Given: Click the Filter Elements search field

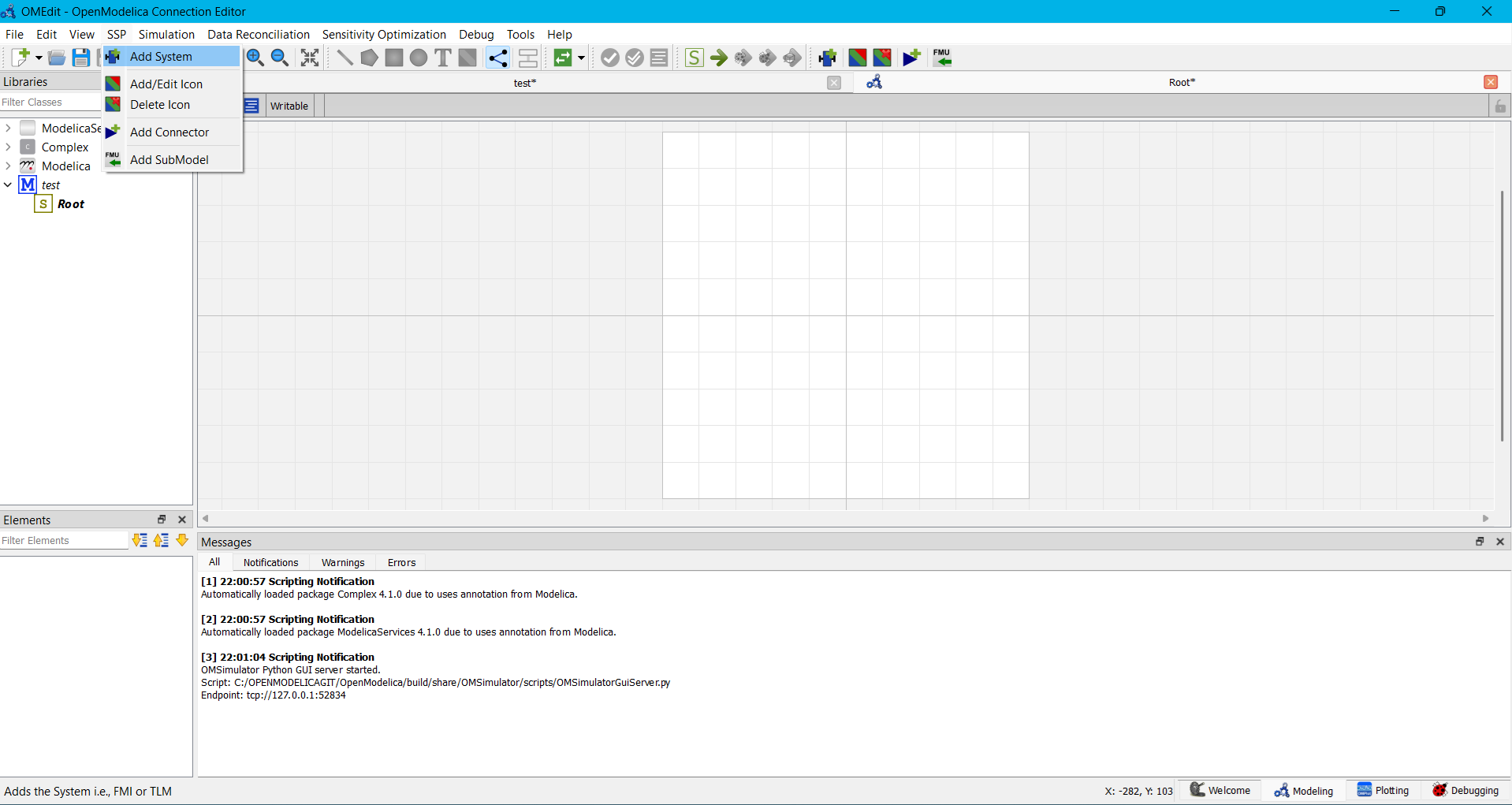Looking at the screenshot, I should click(x=63, y=541).
